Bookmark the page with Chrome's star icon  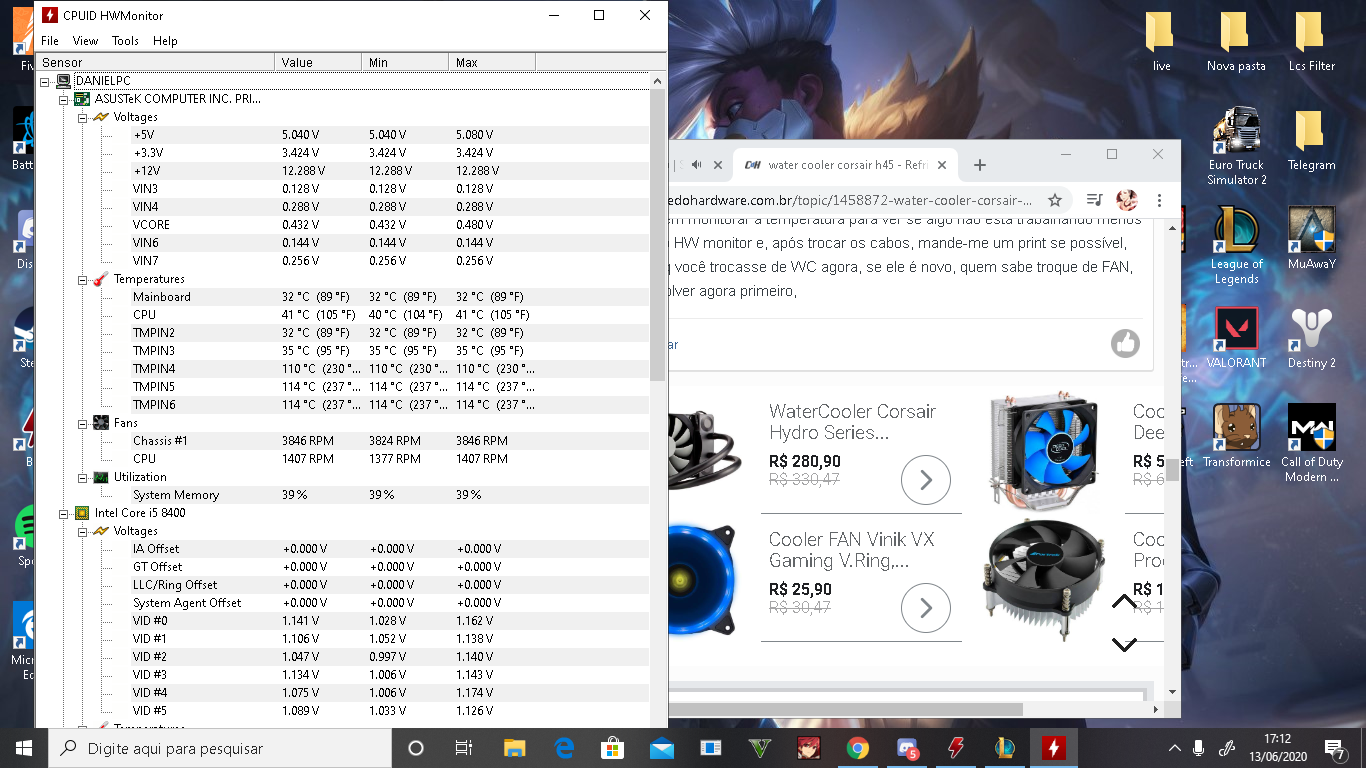[x=1054, y=200]
